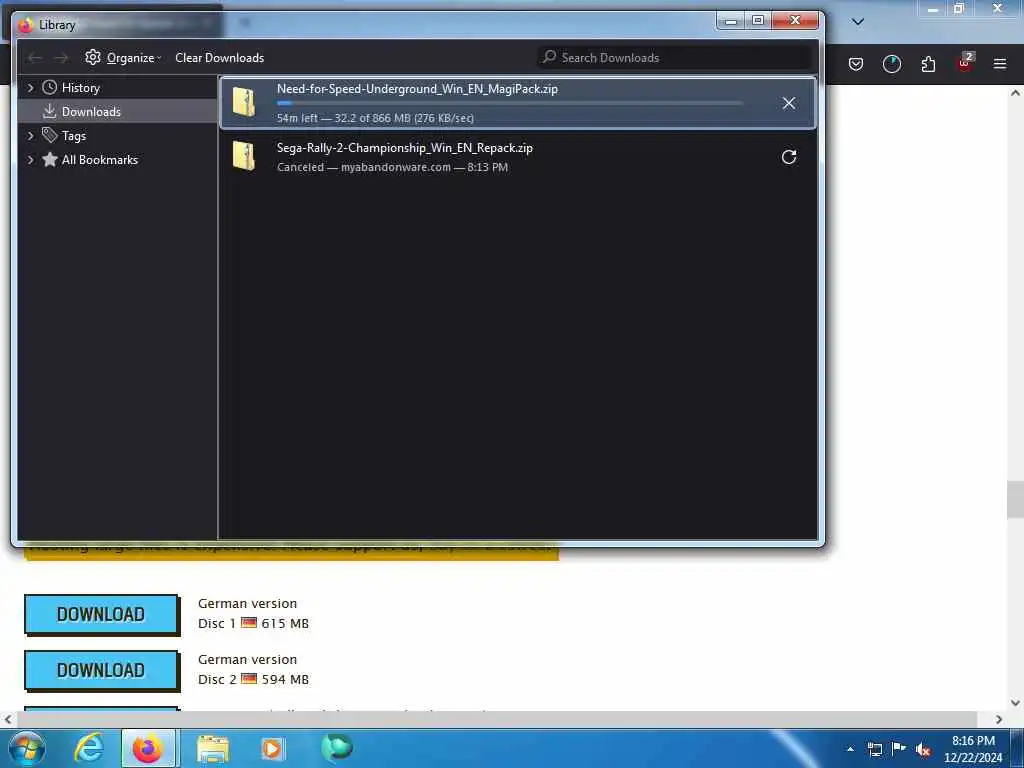Minimize the Library window
Image resolution: width=1024 pixels, height=768 pixels.
coord(731,21)
